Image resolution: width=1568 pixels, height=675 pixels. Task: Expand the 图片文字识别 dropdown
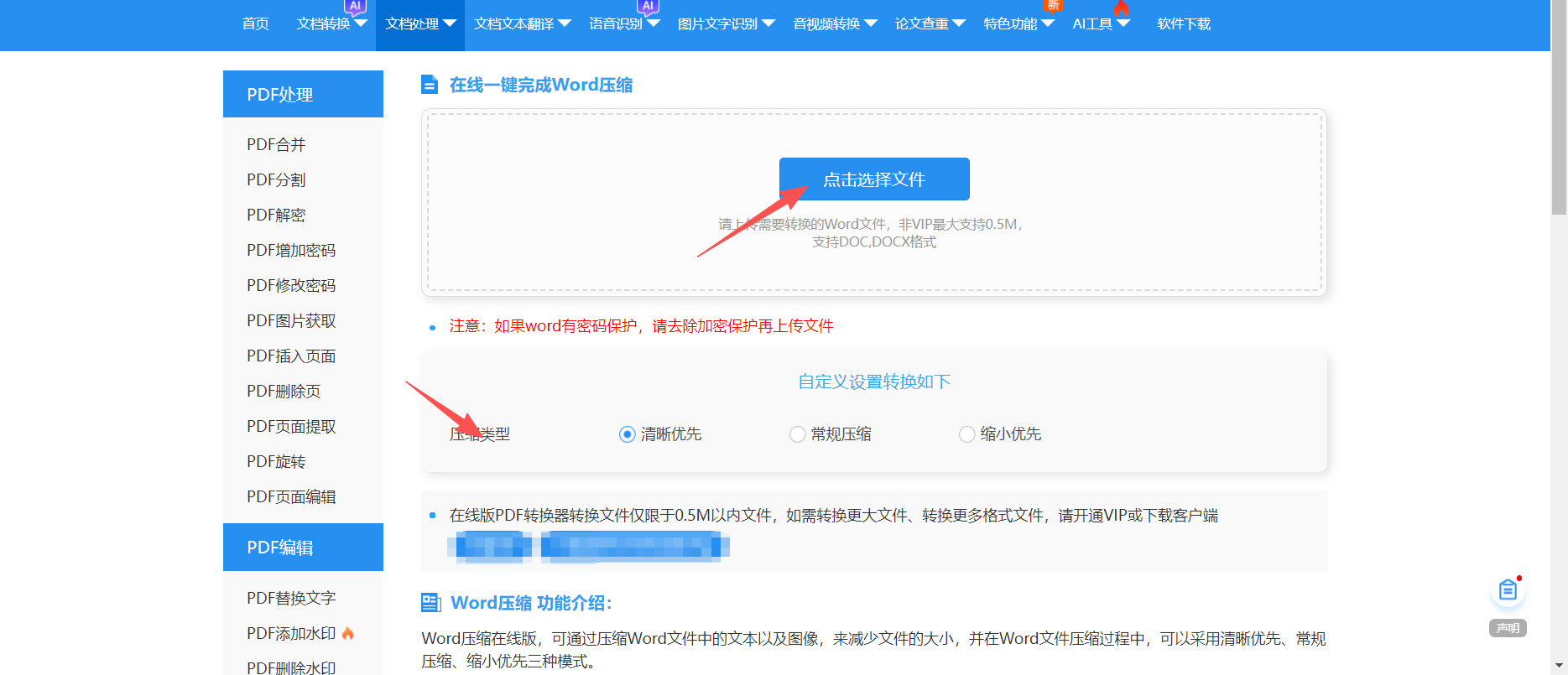point(726,24)
